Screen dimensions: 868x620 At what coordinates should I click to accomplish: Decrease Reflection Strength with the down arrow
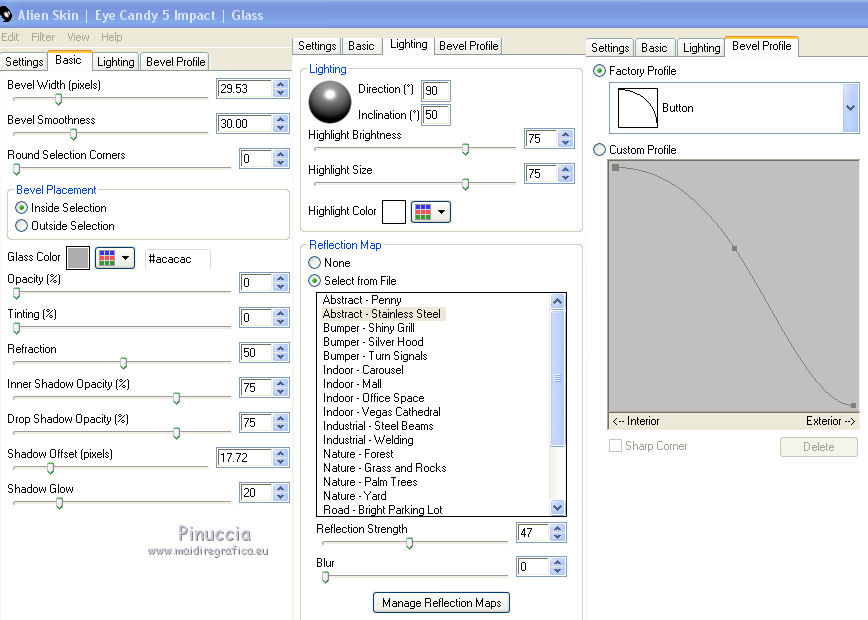pyautogui.click(x=558, y=538)
